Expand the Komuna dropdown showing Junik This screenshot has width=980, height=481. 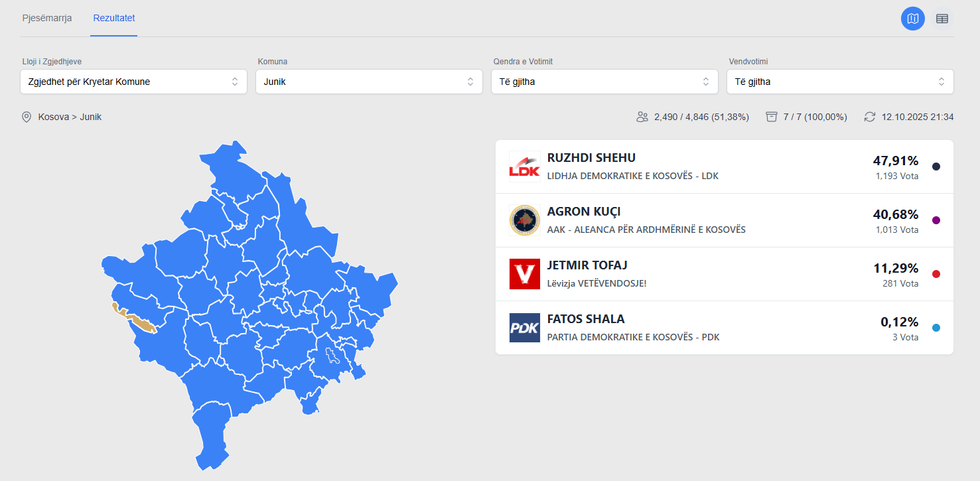[369, 82]
